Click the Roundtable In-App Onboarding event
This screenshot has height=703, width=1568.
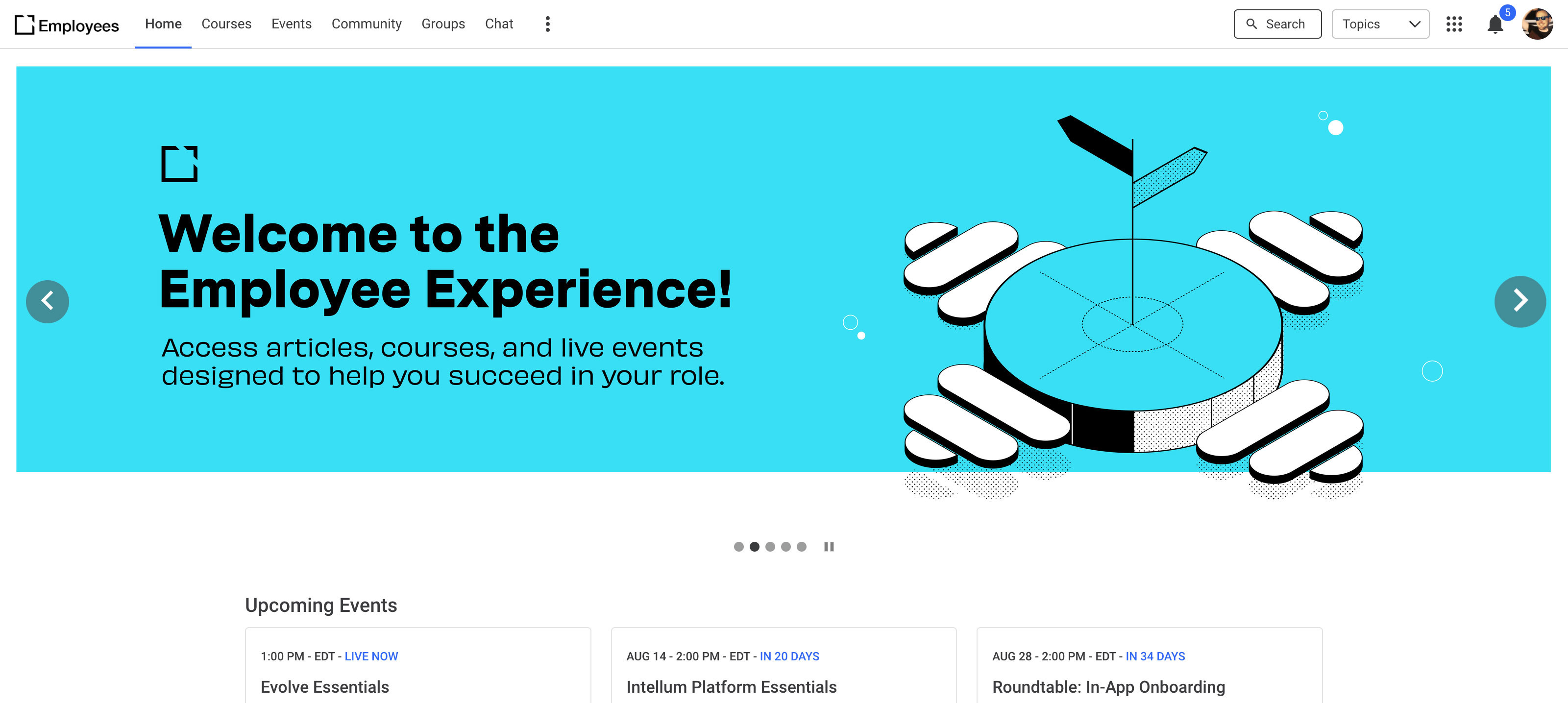click(1108, 686)
